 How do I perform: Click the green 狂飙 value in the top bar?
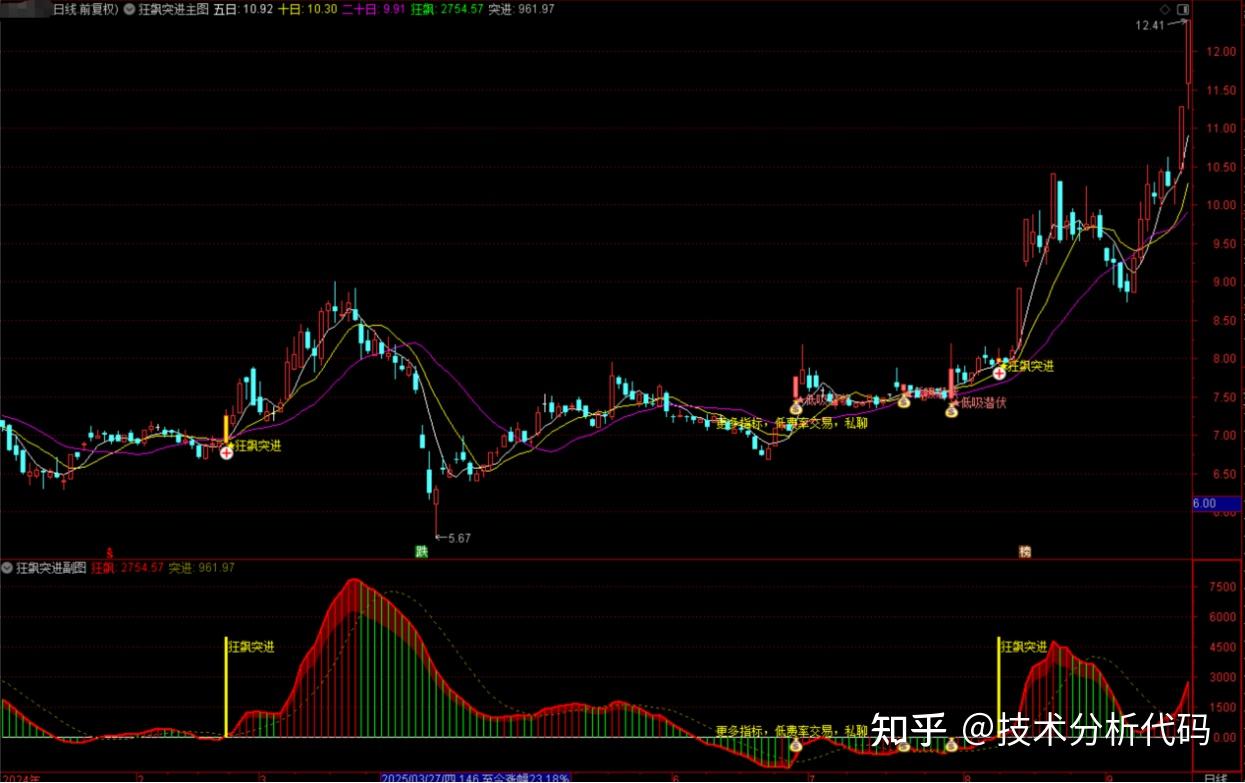tap(447, 8)
